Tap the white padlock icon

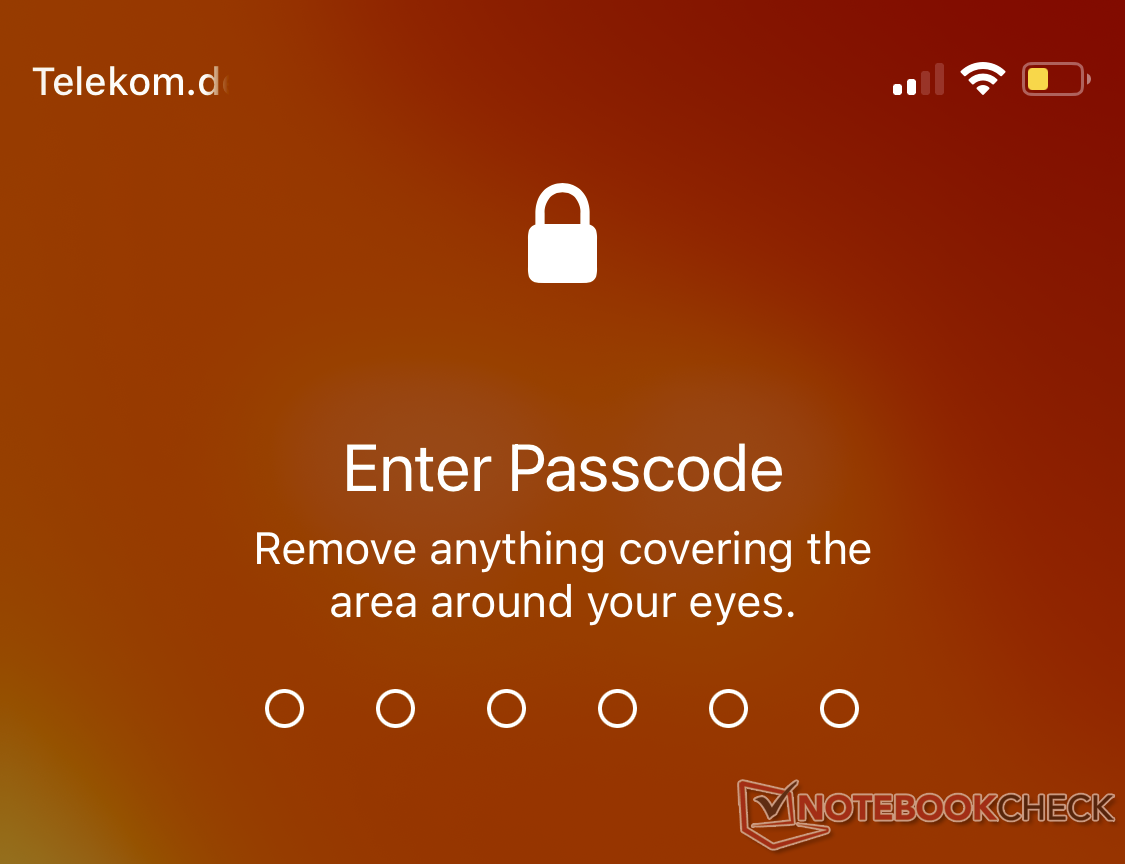562,233
